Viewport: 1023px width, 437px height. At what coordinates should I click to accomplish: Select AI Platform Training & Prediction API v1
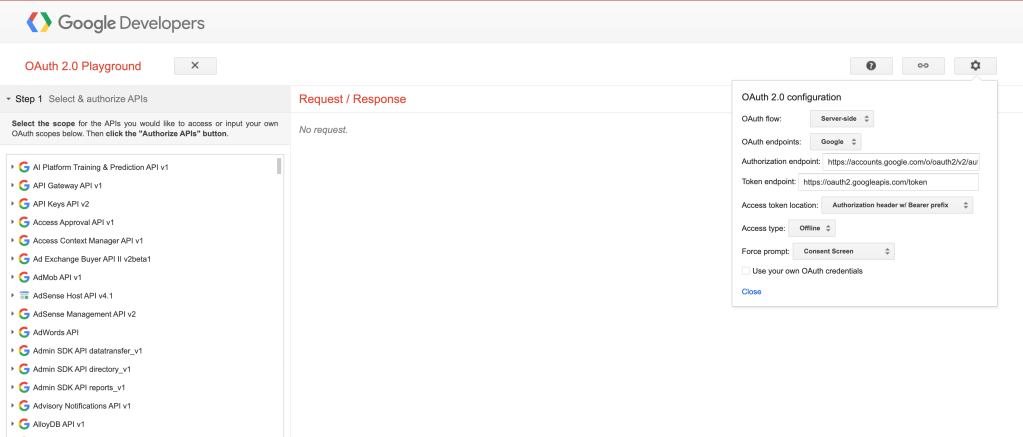click(100, 167)
